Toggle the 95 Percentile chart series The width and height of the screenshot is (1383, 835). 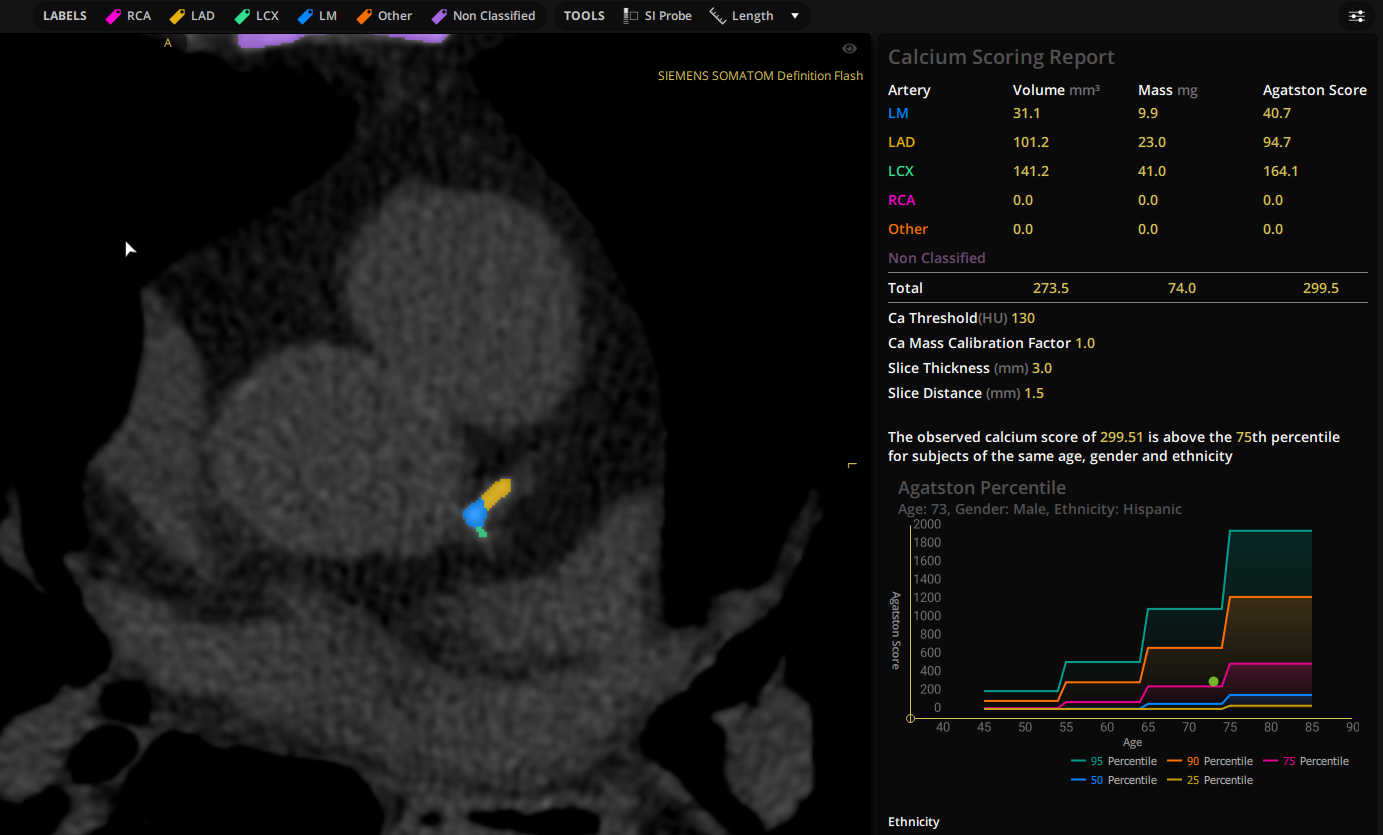click(x=1113, y=761)
